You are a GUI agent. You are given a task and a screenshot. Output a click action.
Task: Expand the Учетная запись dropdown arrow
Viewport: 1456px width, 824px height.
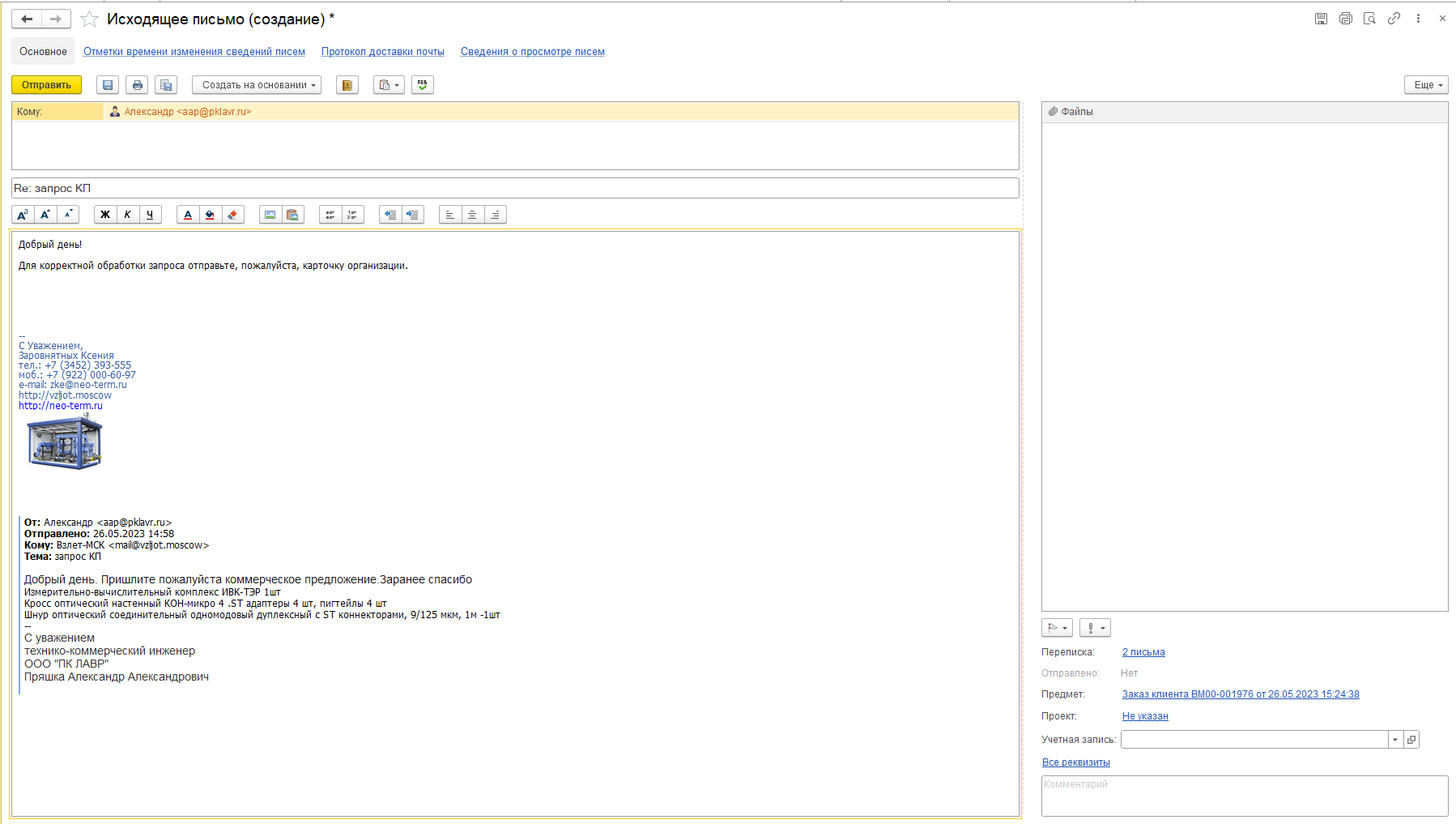point(1395,740)
